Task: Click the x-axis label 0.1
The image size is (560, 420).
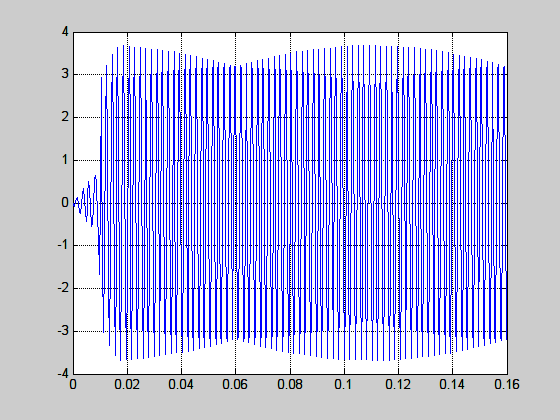Action: coord(344,385)
